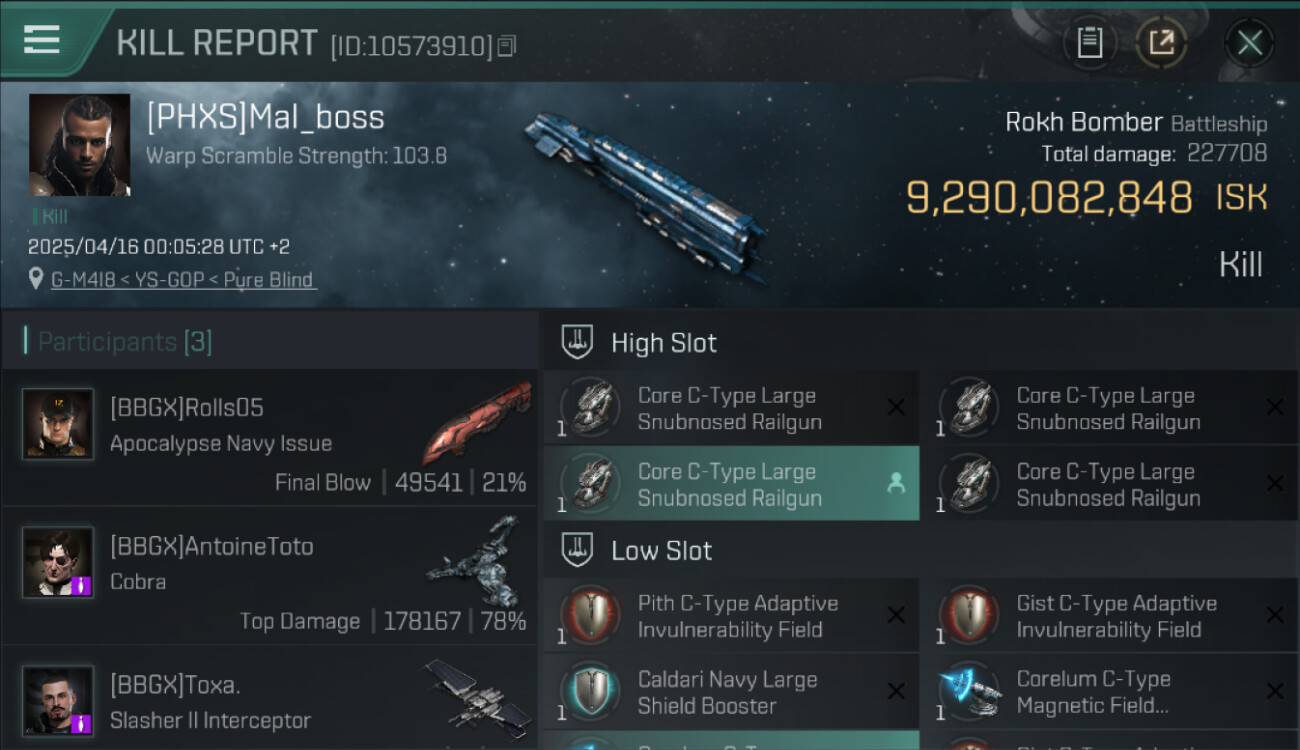Viewport: 1300px width, 750px height.
Task: Click the share export icon
Action: tap(1160, 43)
